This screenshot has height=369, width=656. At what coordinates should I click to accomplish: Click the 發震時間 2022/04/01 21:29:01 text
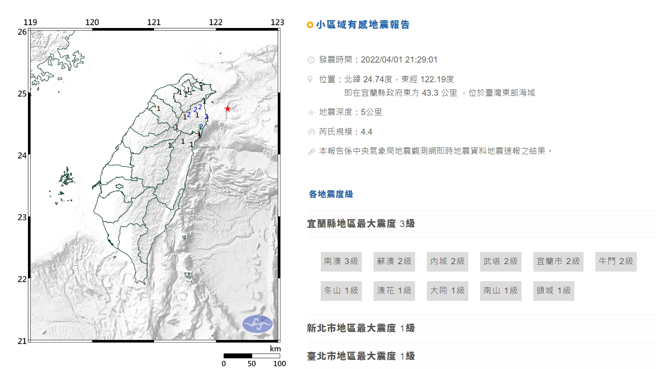378,60
